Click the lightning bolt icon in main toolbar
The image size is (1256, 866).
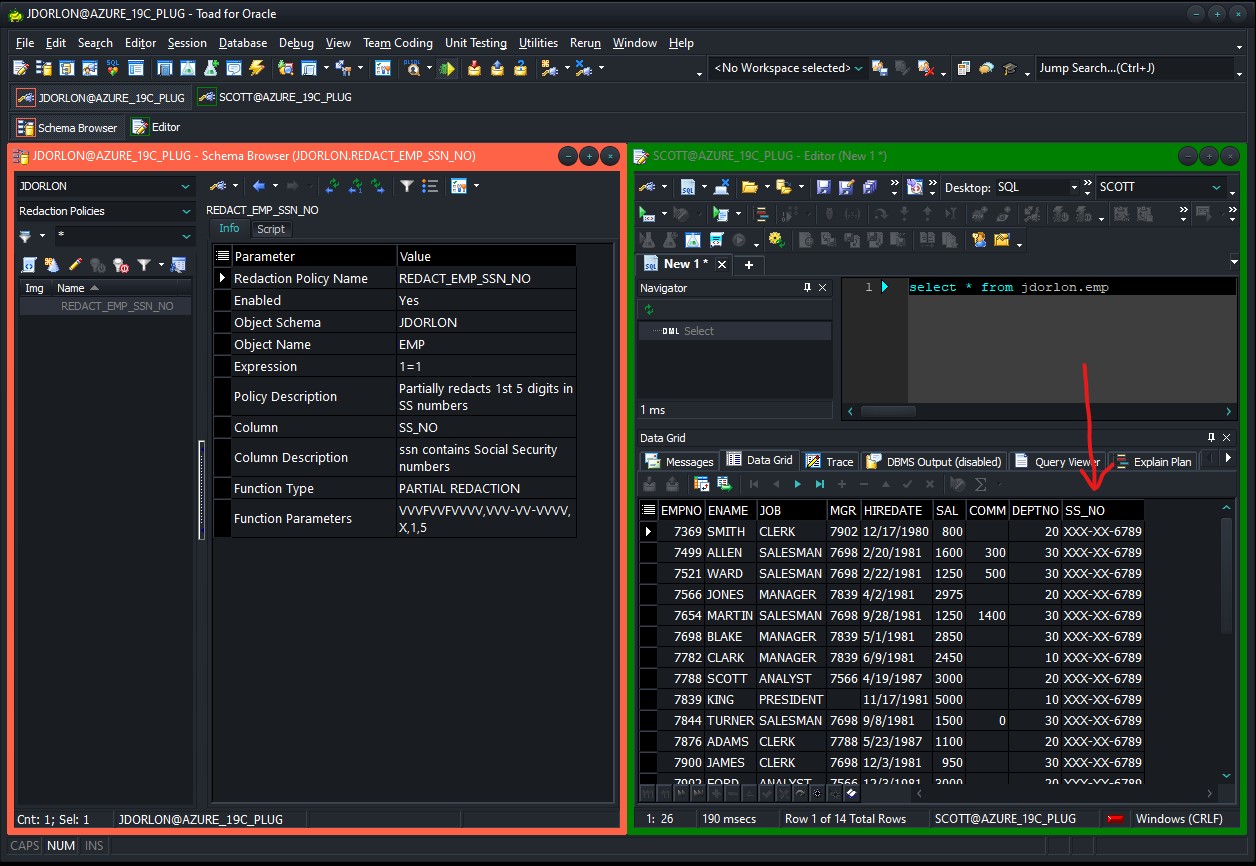coord(257,68)
